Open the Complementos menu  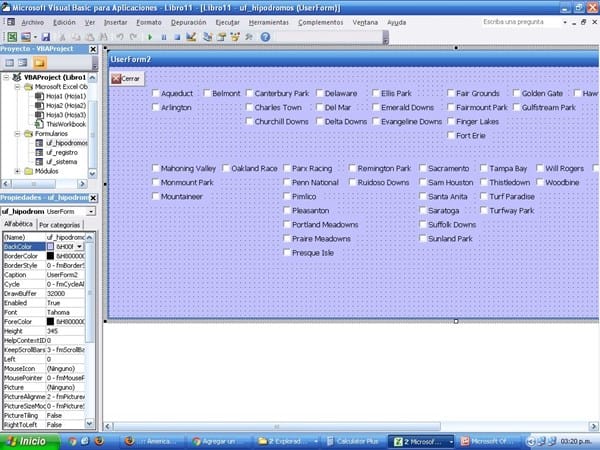coord(321,23)
